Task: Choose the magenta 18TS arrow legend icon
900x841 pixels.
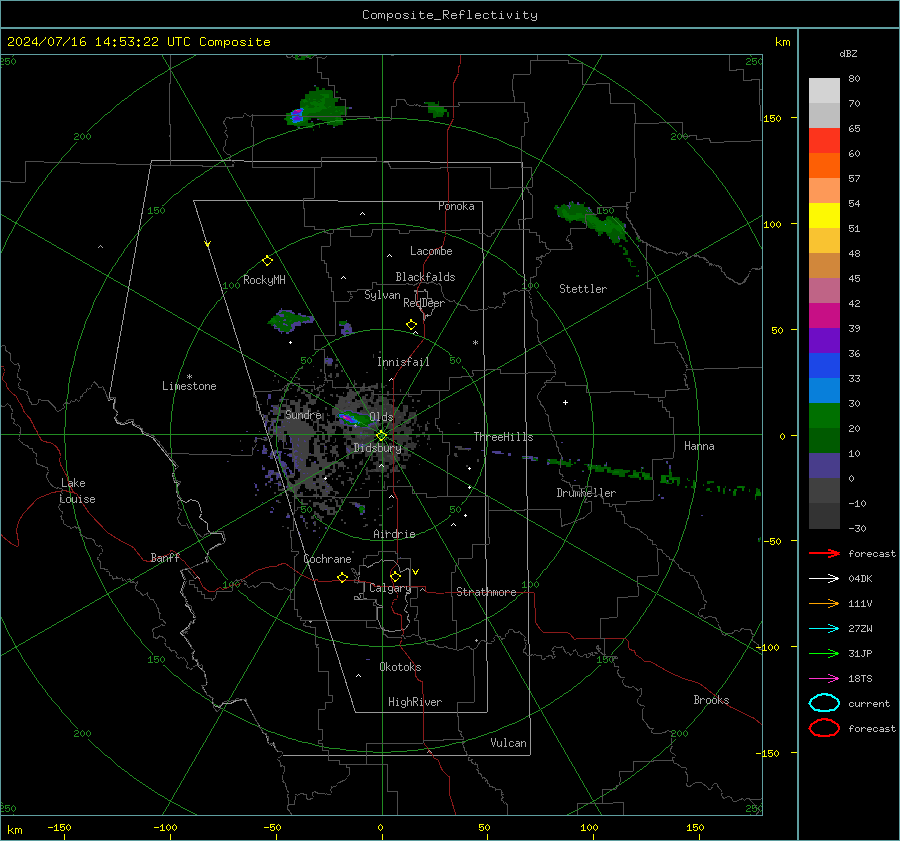Action: coord(824,679)
